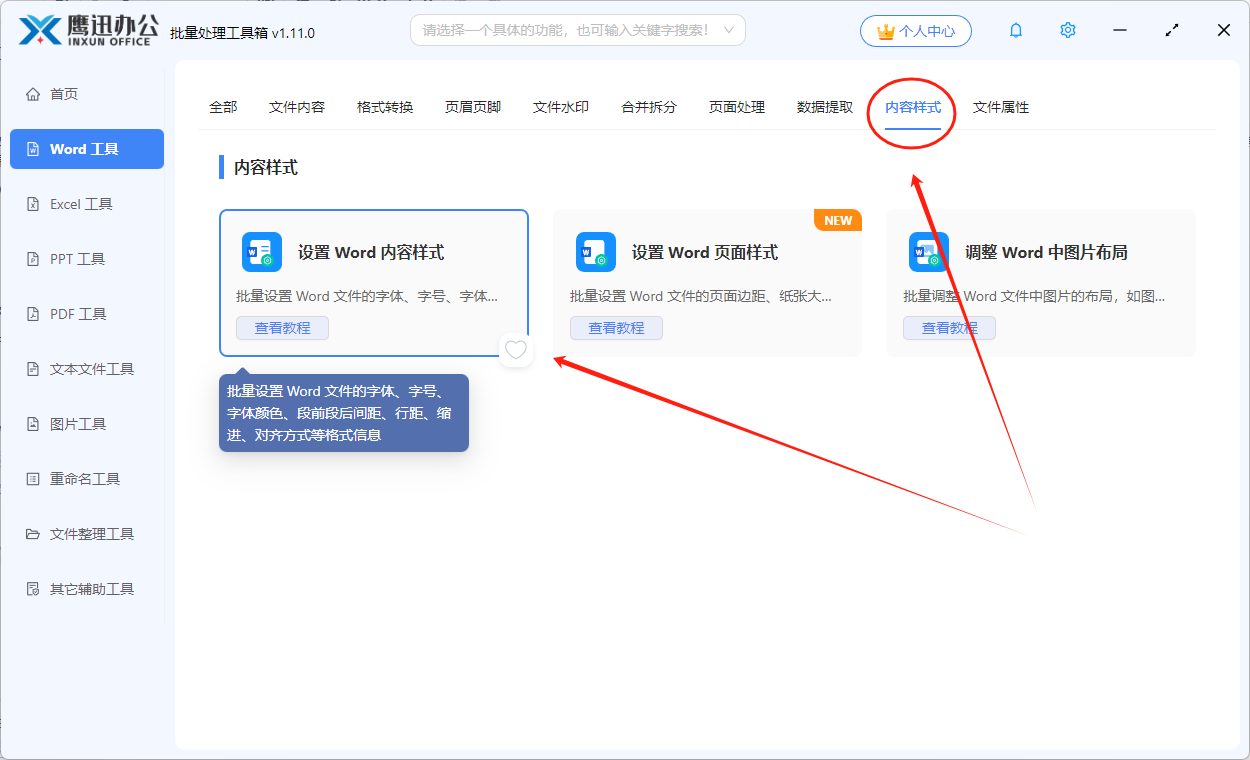Click the Word document icon in sidebar
The height and width of the screenshot is (760, 1250).
[33, 149]
